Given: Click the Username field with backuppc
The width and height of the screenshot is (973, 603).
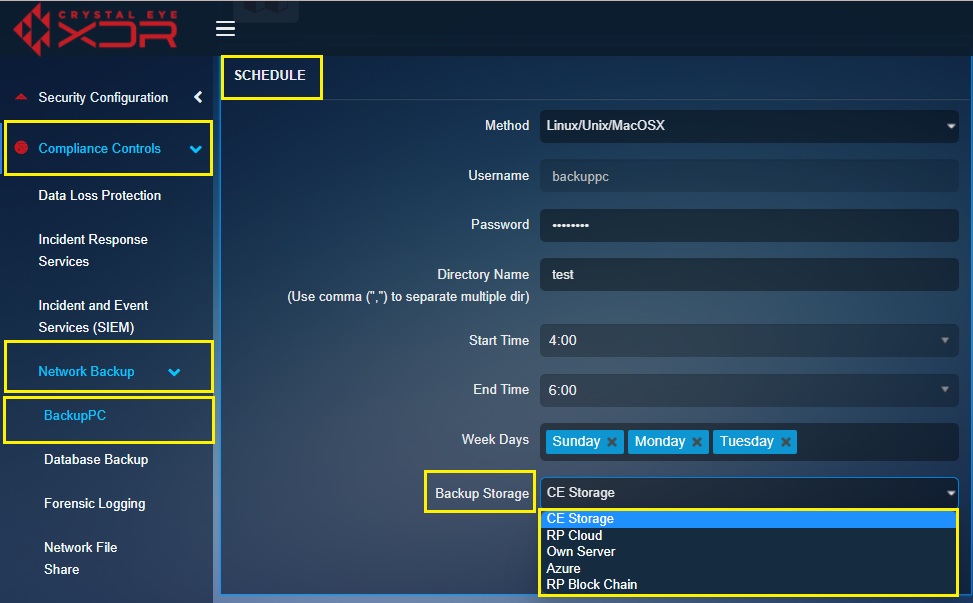Looking at the screenshot, I should click(749, 176).
